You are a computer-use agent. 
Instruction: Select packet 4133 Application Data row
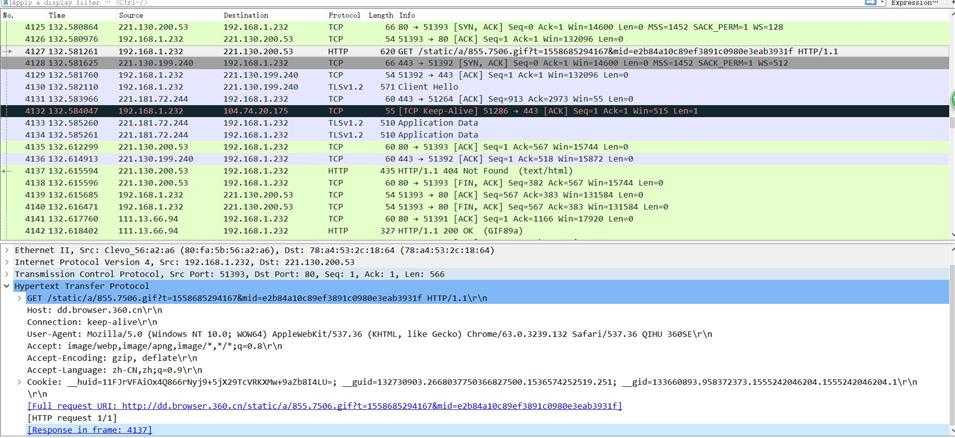[x=475, y=123]
